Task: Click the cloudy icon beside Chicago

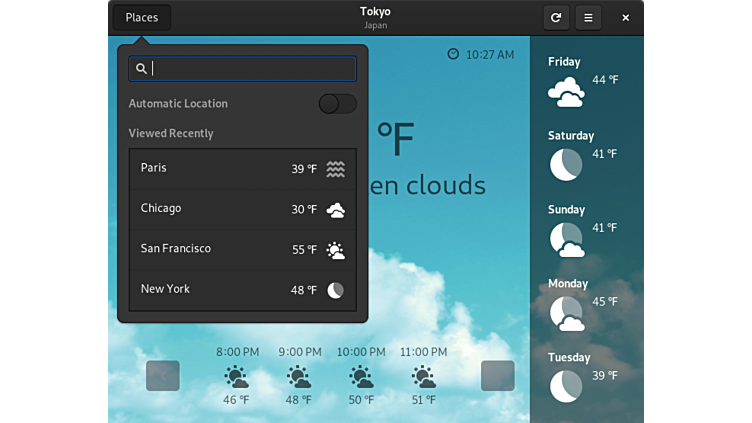Action: coord(336,210)
